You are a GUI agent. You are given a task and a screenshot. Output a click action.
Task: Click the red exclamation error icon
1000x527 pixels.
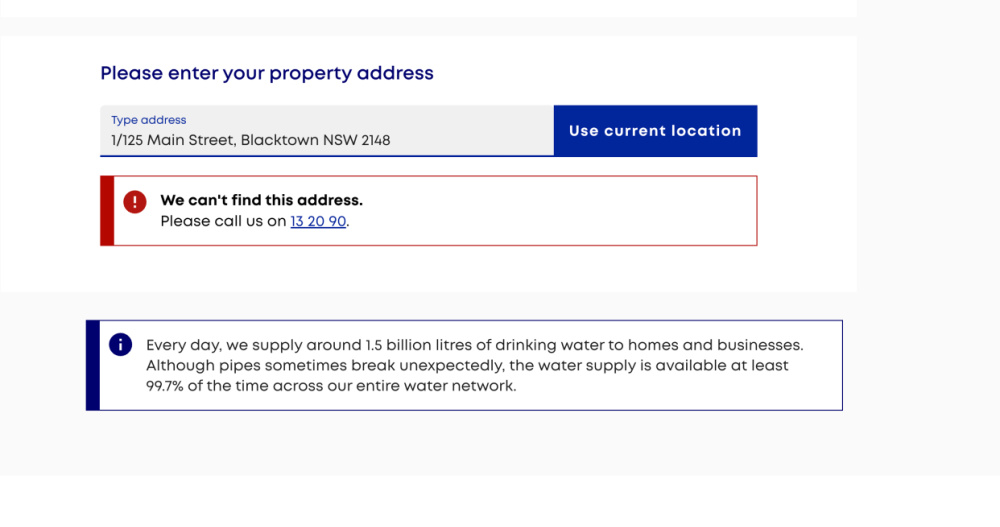[135, 202]
